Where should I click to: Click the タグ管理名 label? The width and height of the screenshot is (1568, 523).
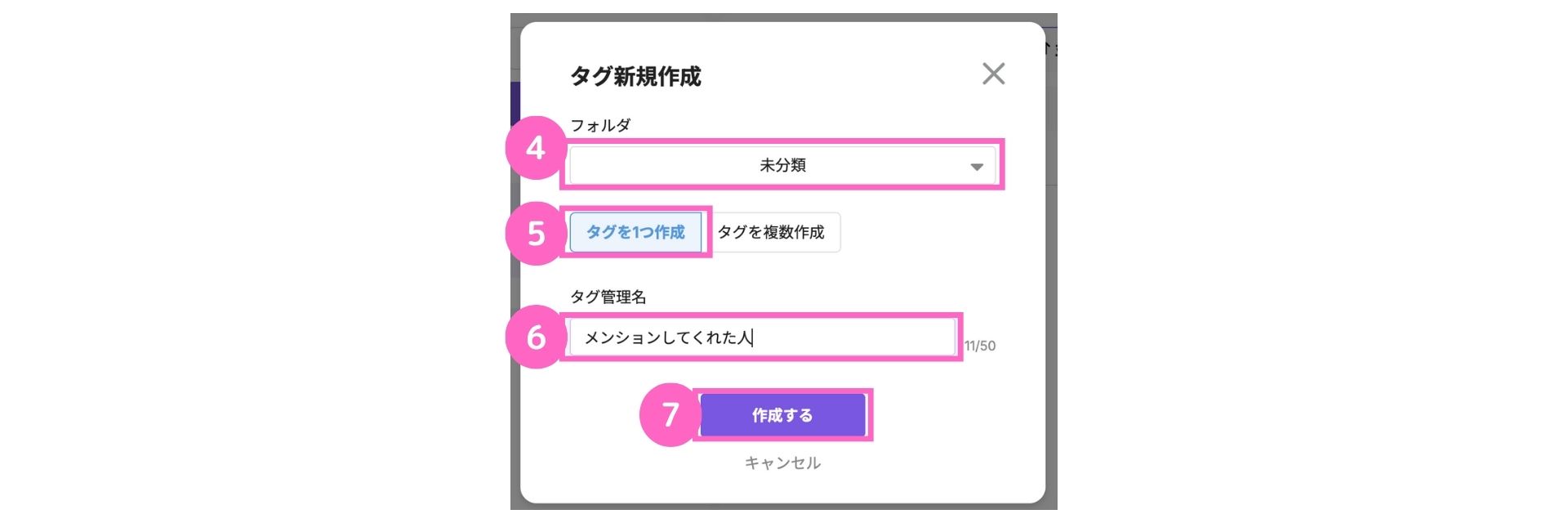608,297
